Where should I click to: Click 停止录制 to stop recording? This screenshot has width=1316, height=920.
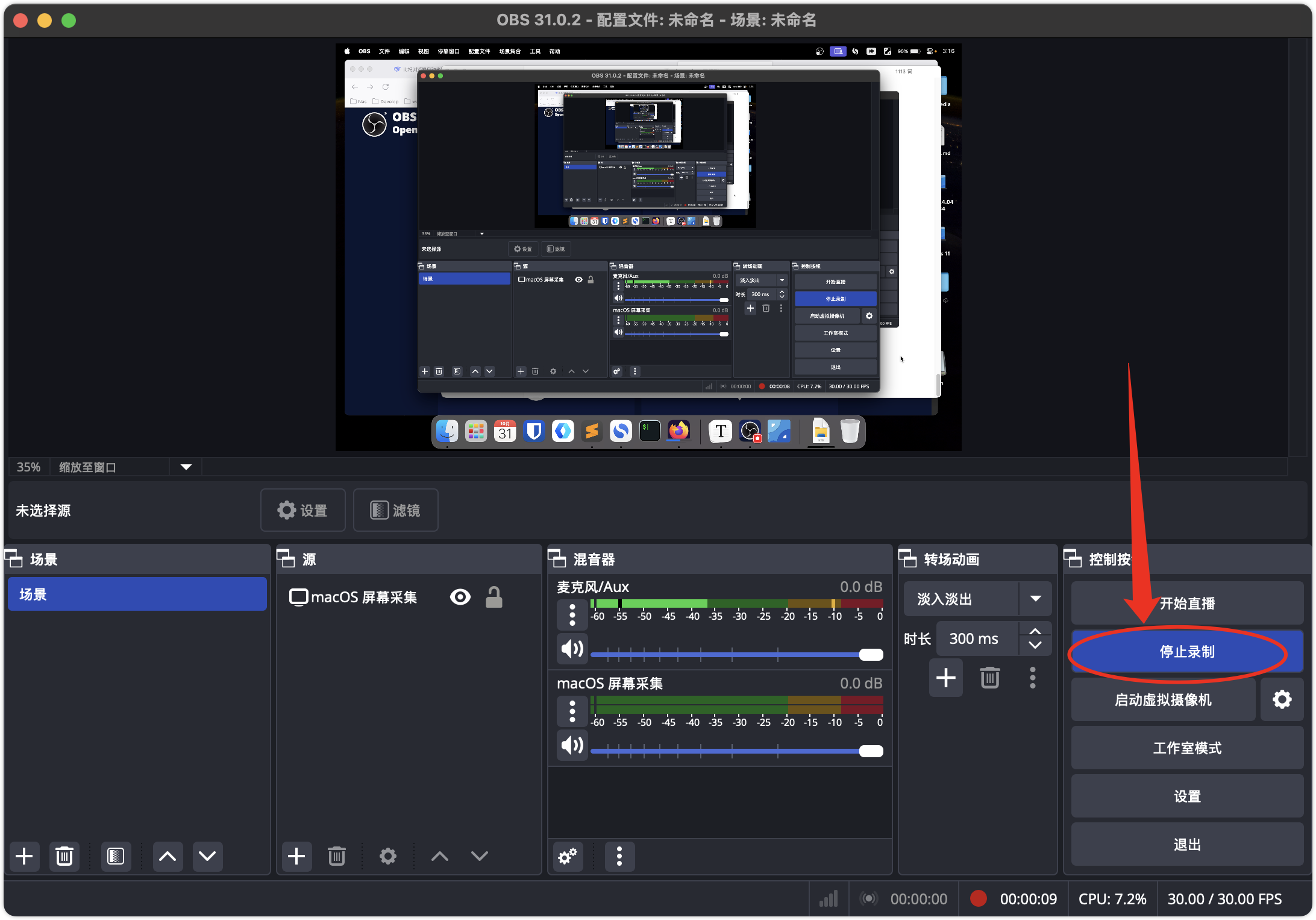pyautogui.click(x=1187, y=651)
